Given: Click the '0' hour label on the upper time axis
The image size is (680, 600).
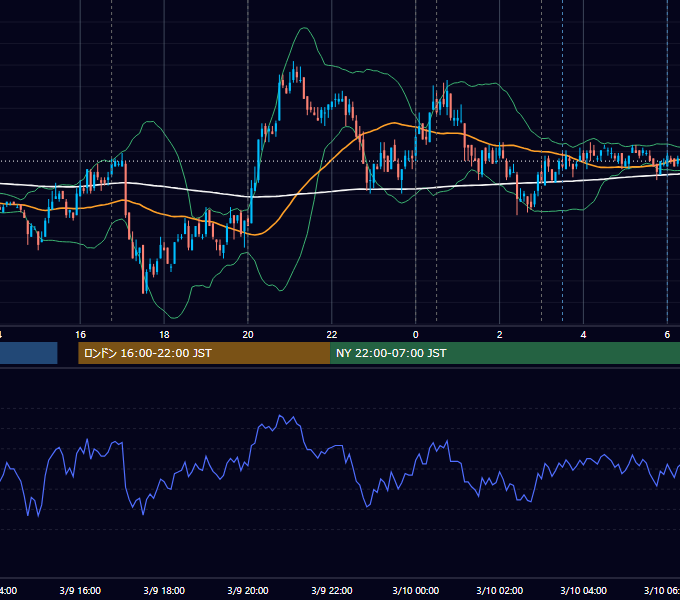Looking at the screenshot, I should 415,335.
